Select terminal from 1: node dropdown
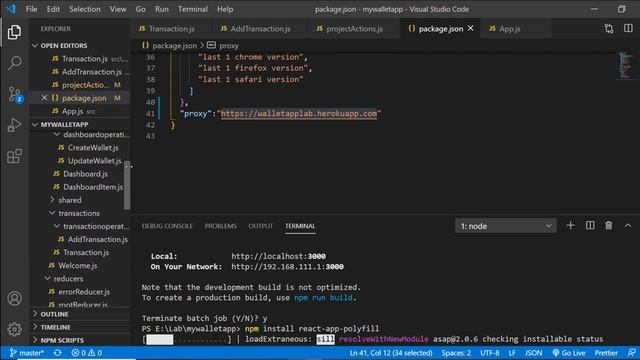640x360 pixels. 505,226
